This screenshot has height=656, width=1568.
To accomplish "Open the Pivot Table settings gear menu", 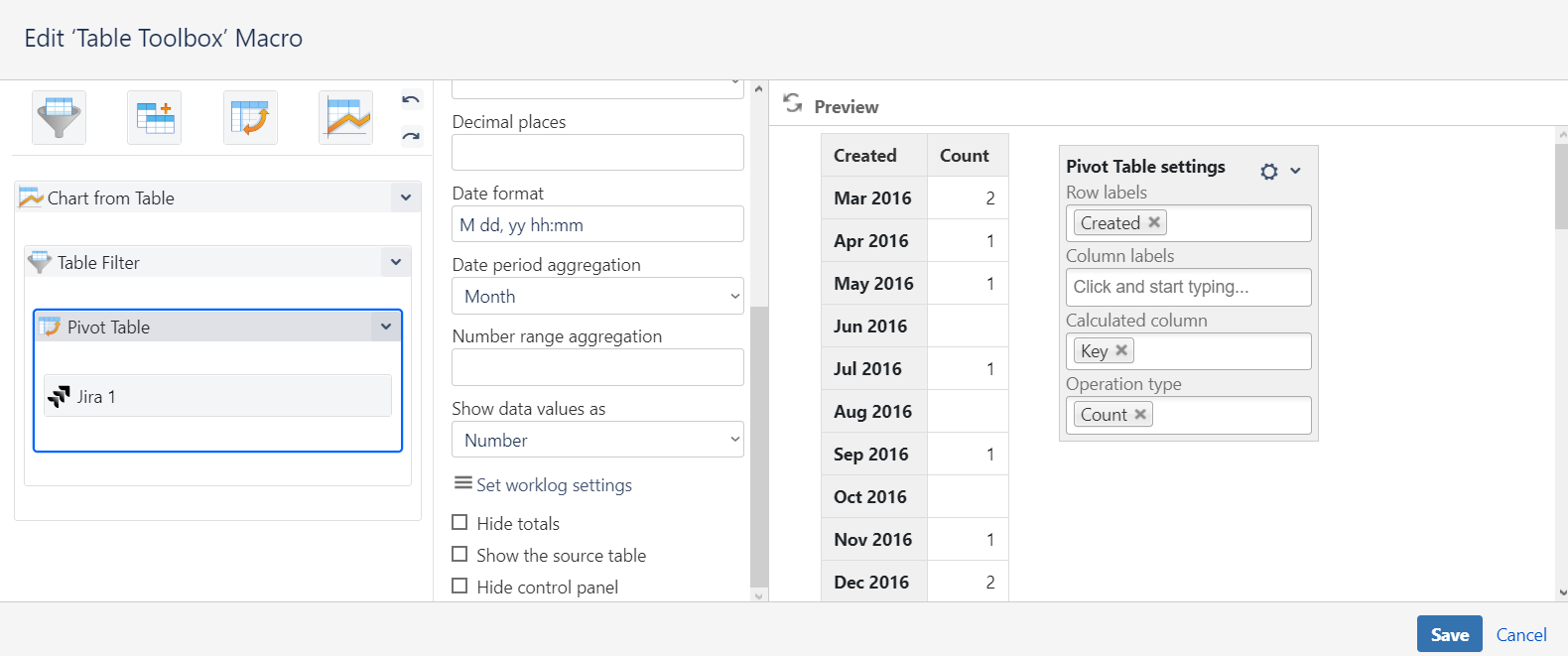I will (1269, 171).
